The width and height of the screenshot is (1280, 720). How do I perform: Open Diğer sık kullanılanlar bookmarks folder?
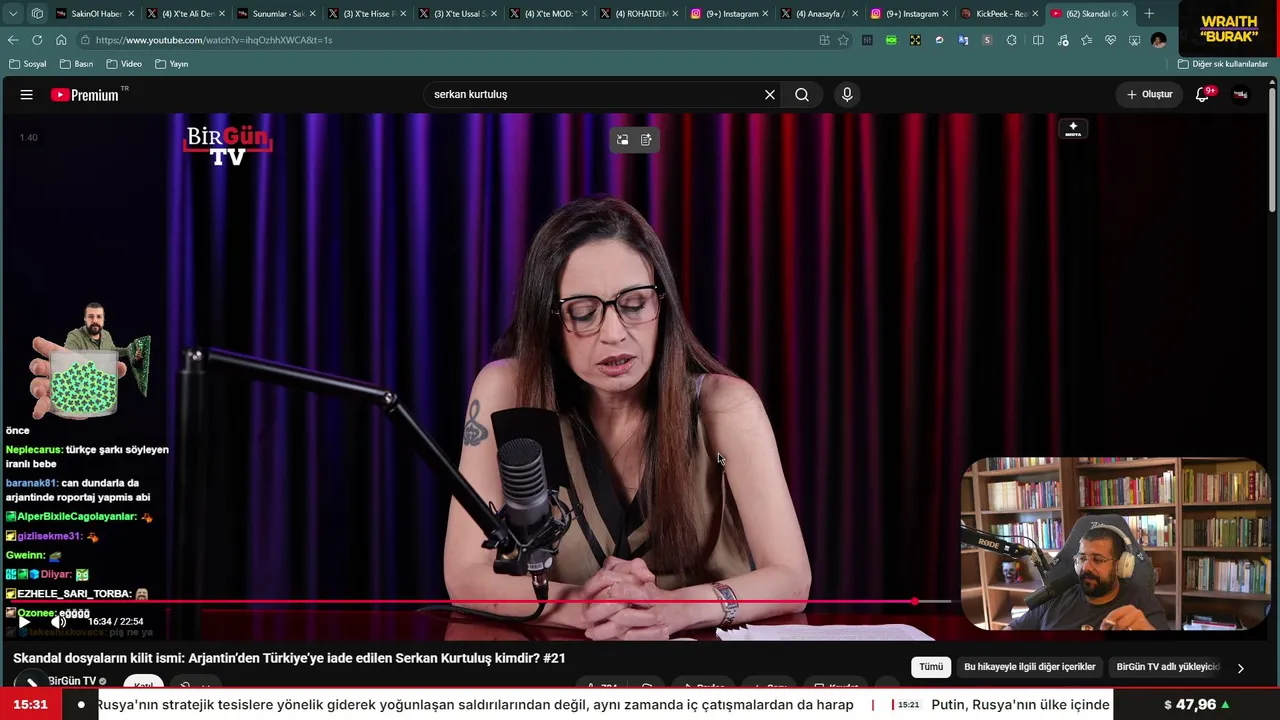tap(1222, 64)
